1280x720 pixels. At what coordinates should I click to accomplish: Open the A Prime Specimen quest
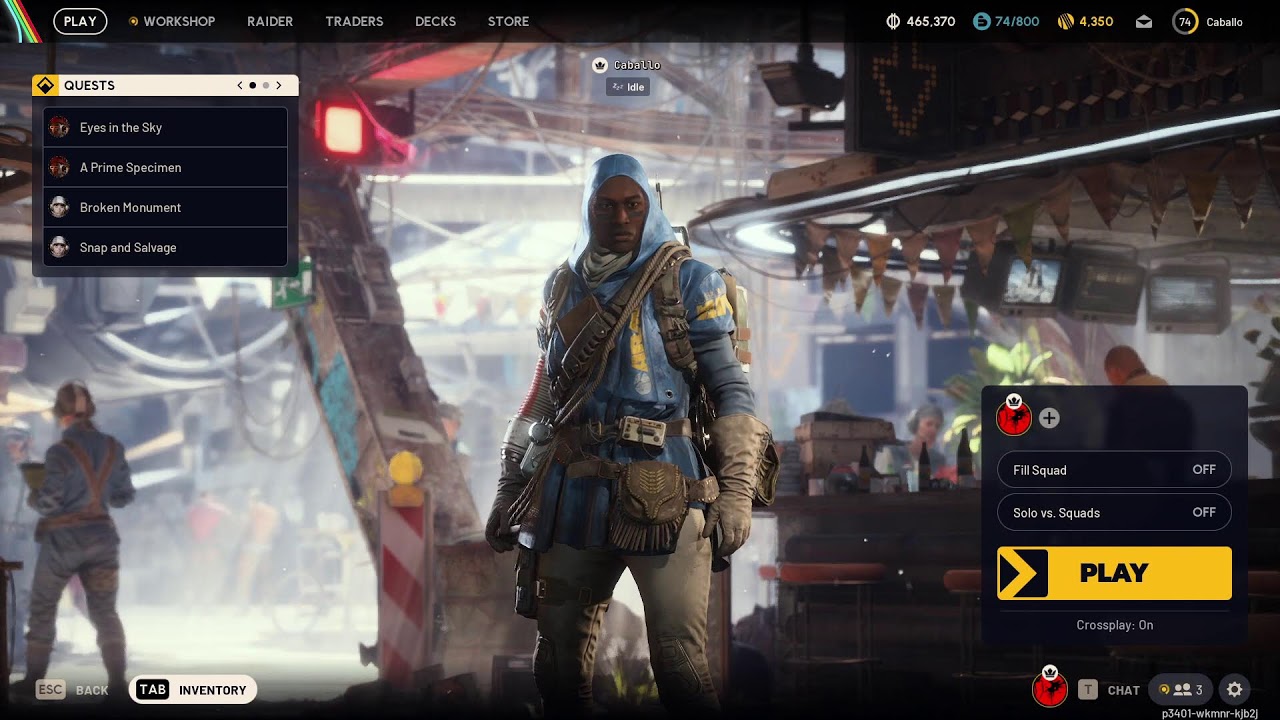click(x=165, y=167)
